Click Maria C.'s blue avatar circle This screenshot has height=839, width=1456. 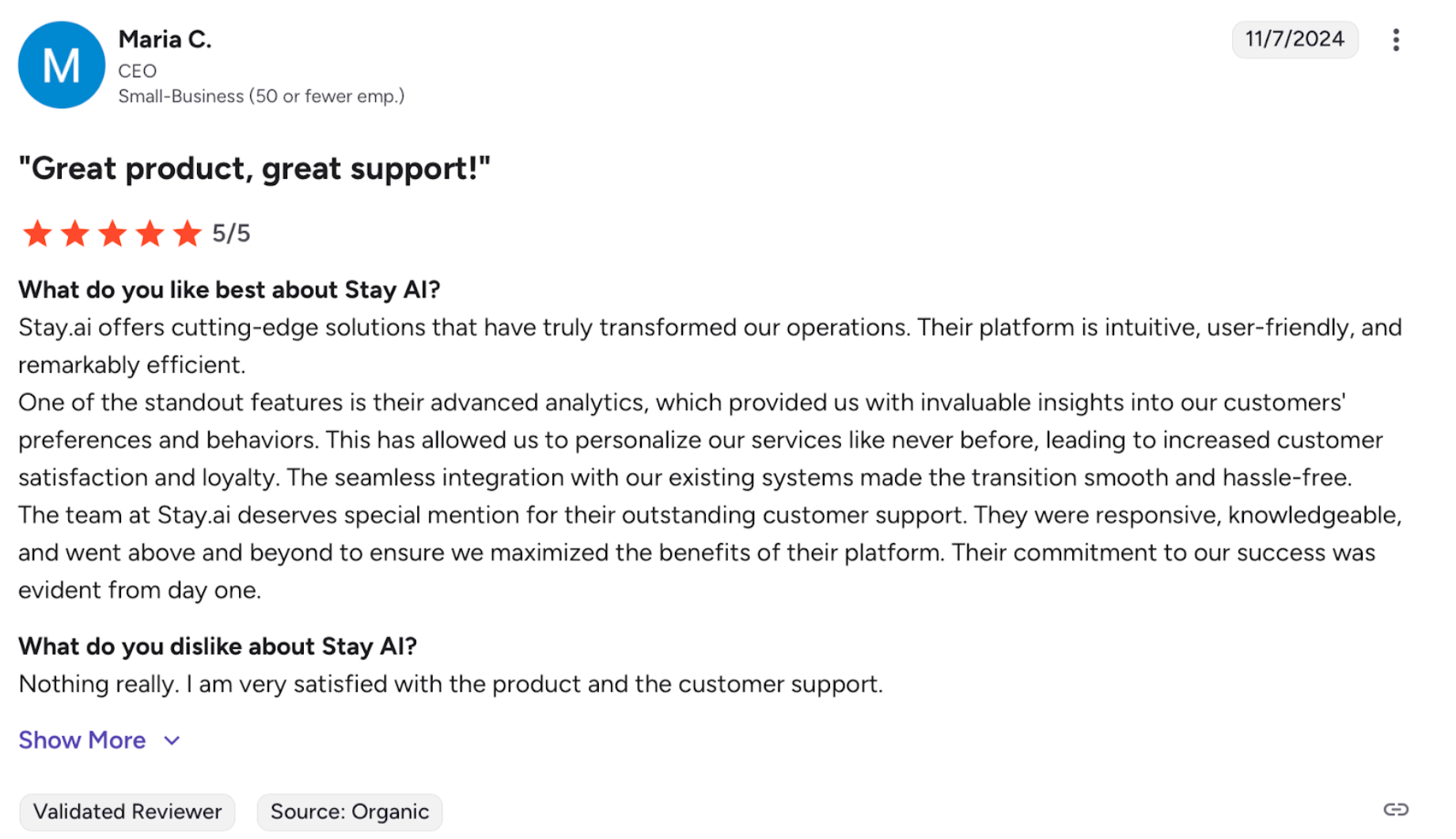(62, 65)
